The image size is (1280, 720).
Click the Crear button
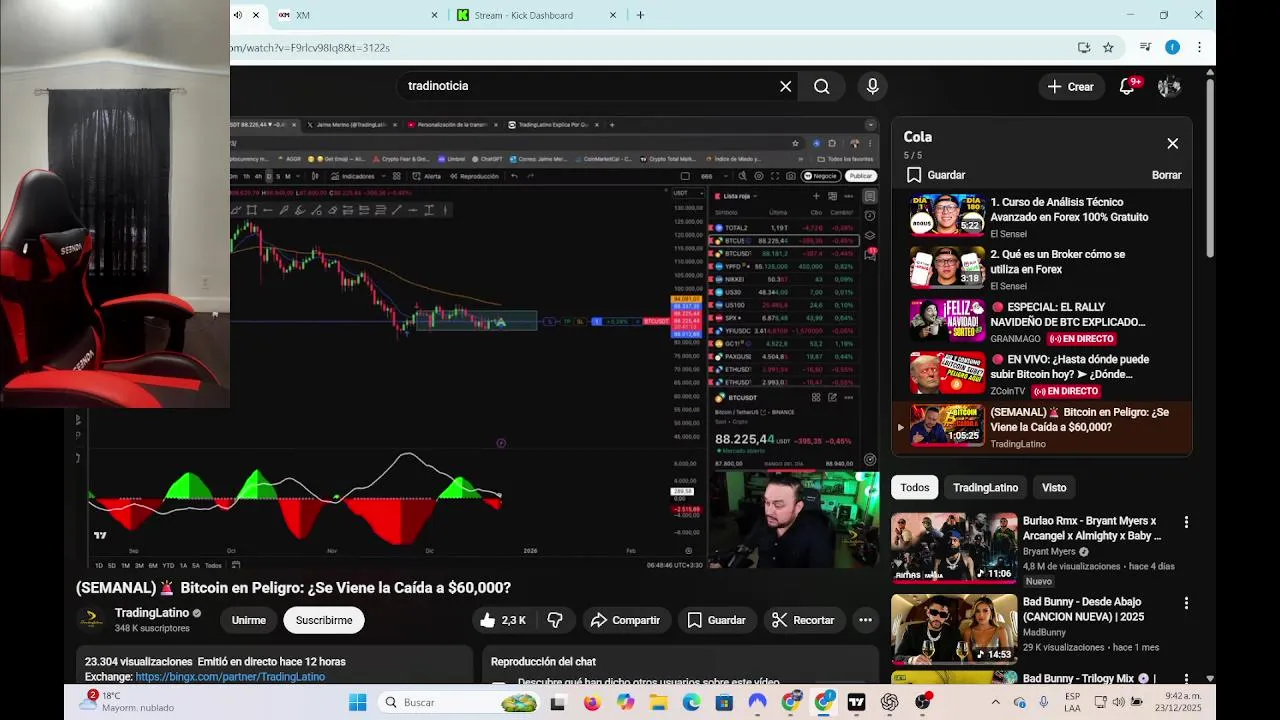[1070, 86]
